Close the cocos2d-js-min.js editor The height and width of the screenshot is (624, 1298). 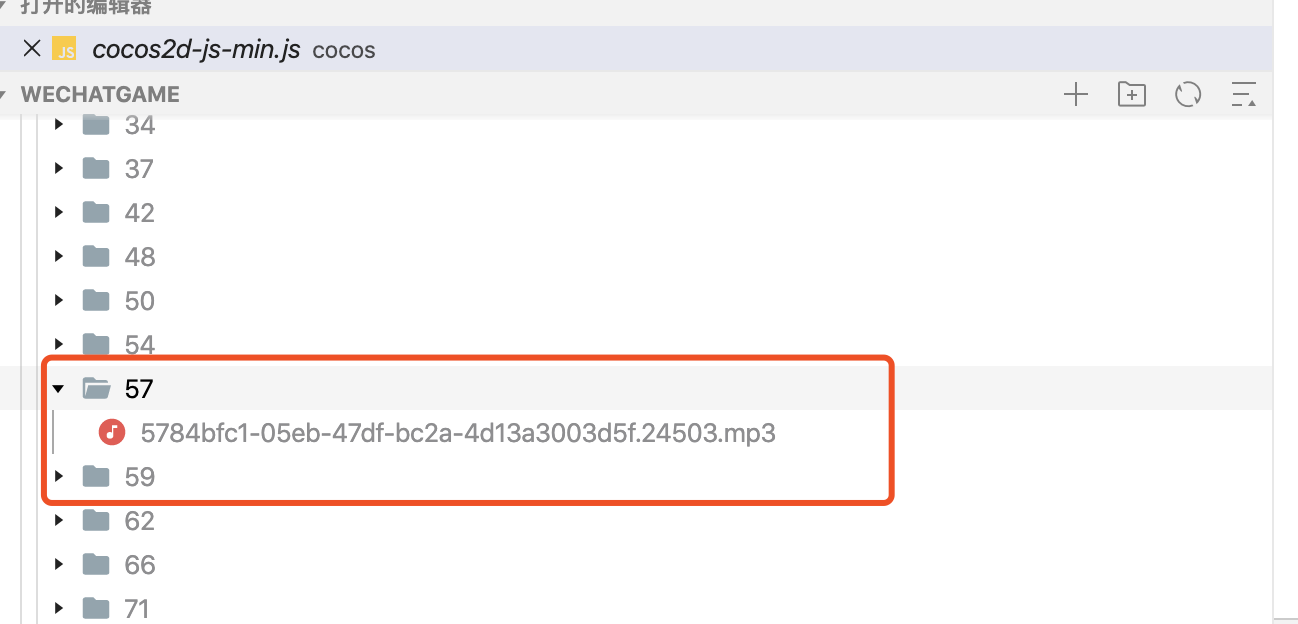coord(32,48)
